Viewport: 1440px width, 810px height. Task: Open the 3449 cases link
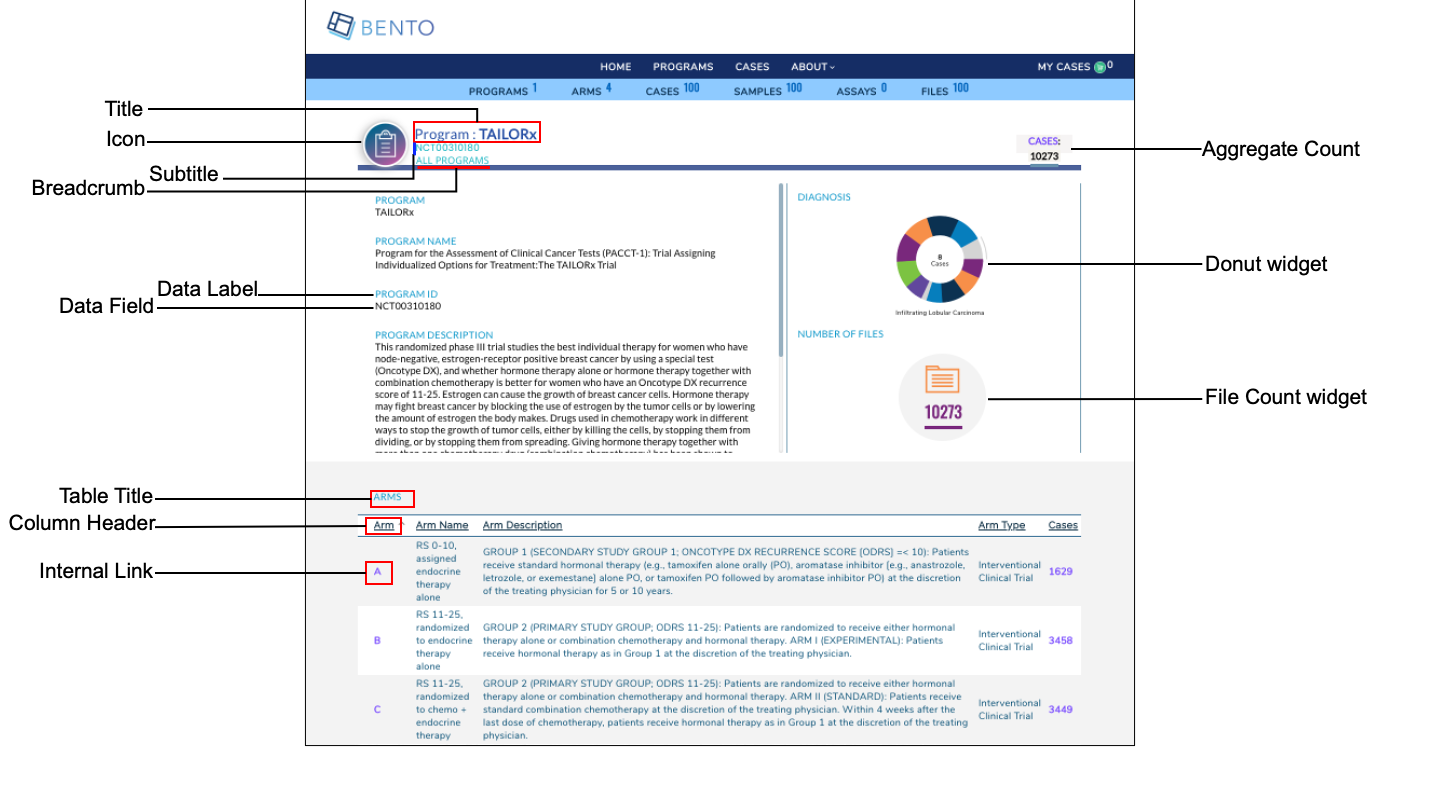[1060, 709]
